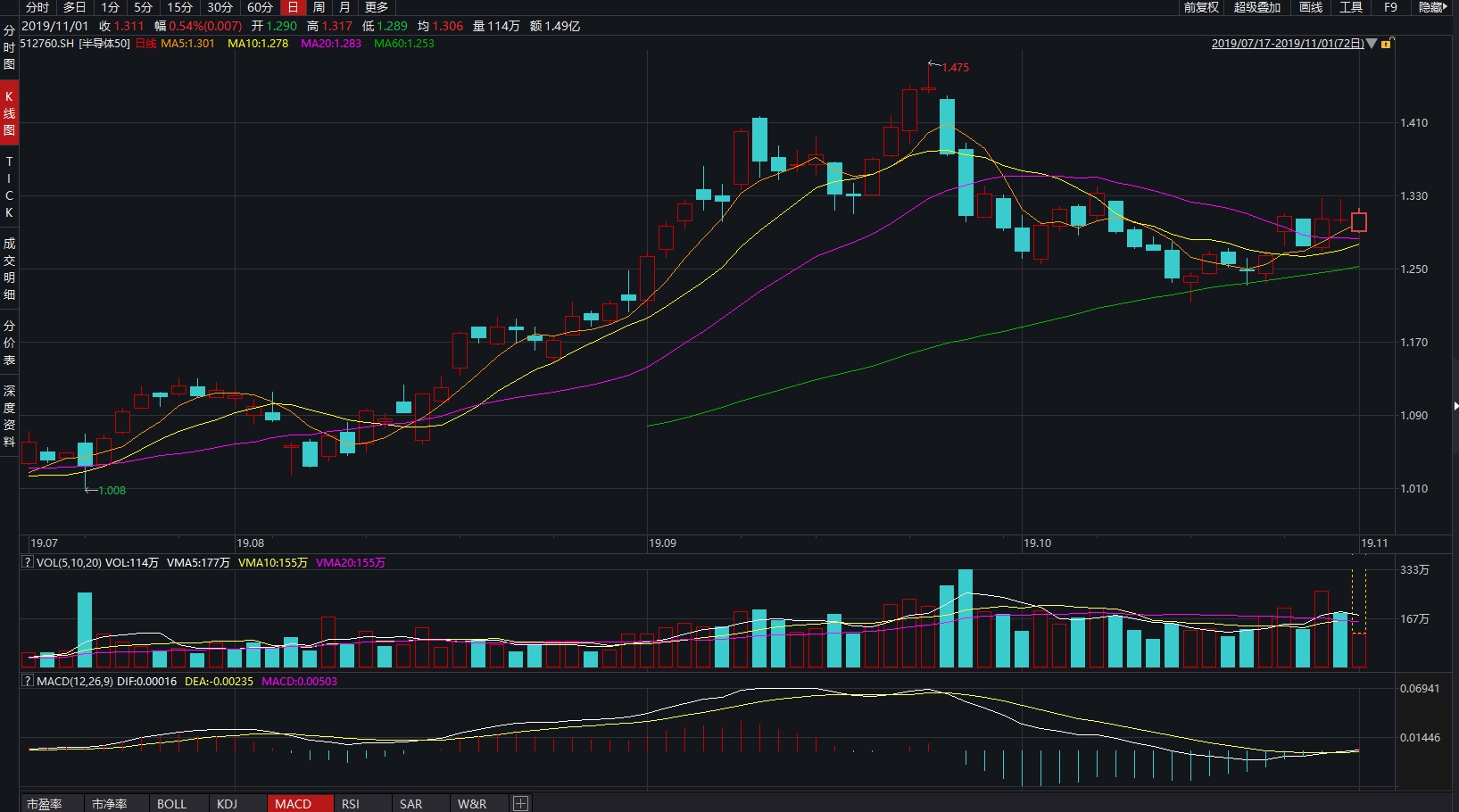Open the 前复权 price adjustment dropdown

[x=1200, y=7]
